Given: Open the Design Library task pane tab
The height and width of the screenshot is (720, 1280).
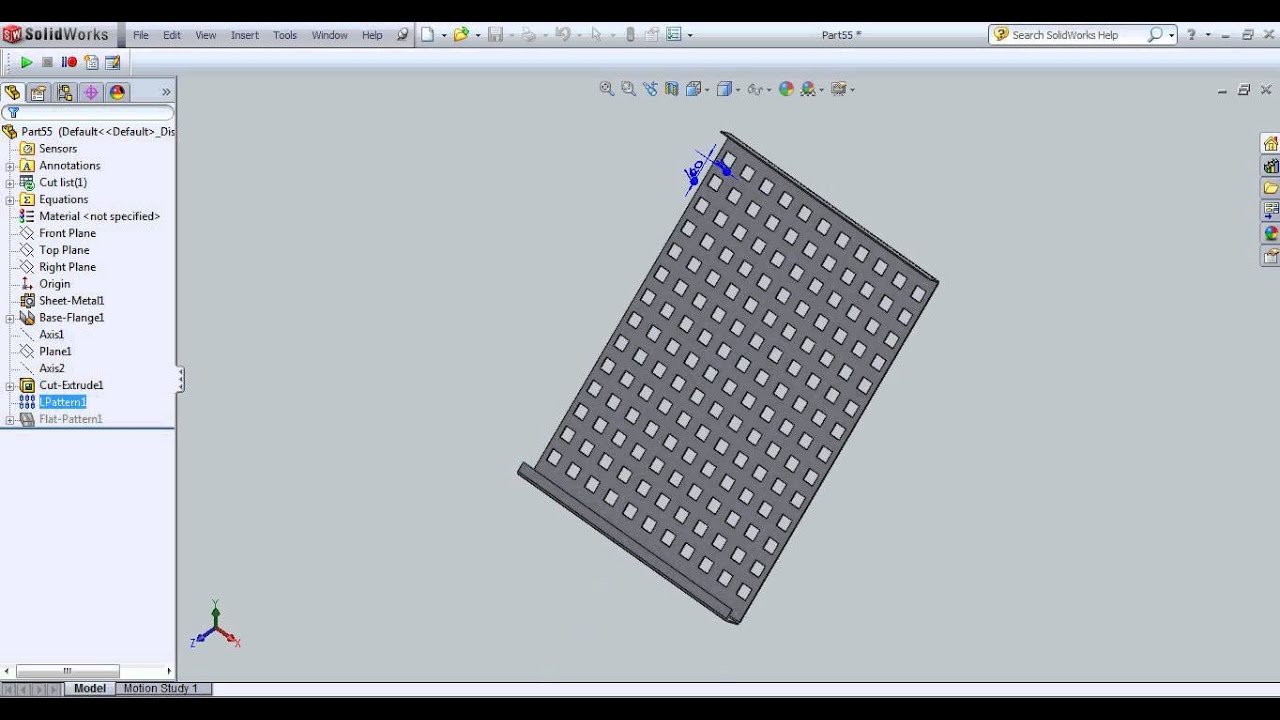Looking at the screenshot, I should point(1271,166).
